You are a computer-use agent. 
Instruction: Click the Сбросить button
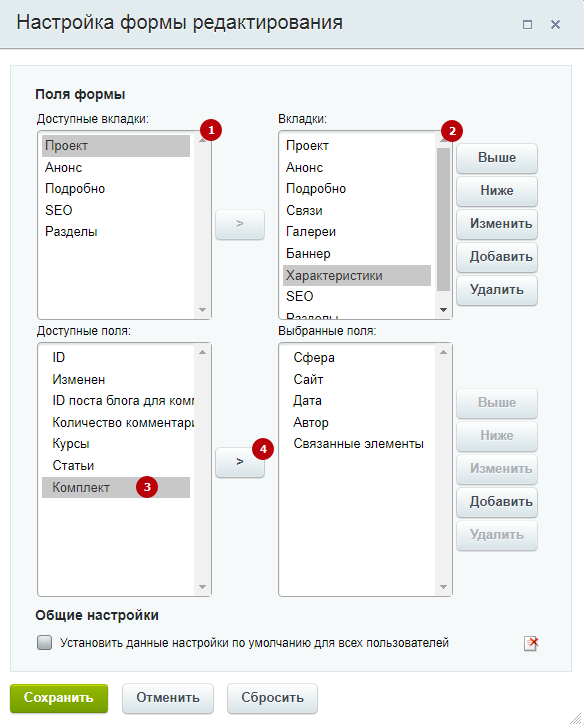[x=272, y=698]
